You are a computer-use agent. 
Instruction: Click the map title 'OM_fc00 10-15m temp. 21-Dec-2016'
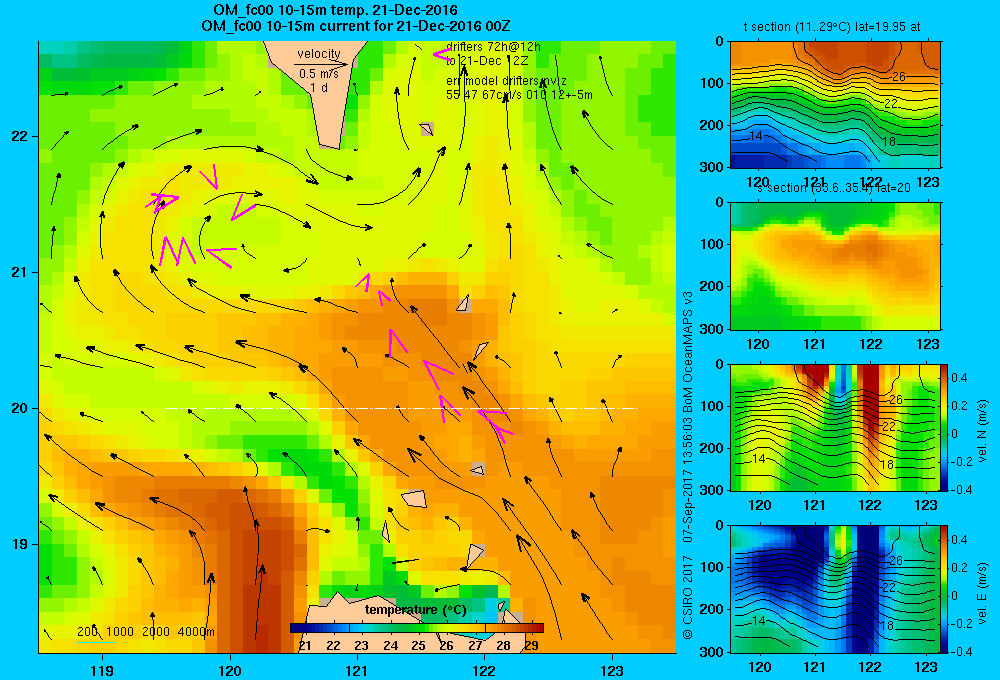pyautogui.click(x=335, y=10)
